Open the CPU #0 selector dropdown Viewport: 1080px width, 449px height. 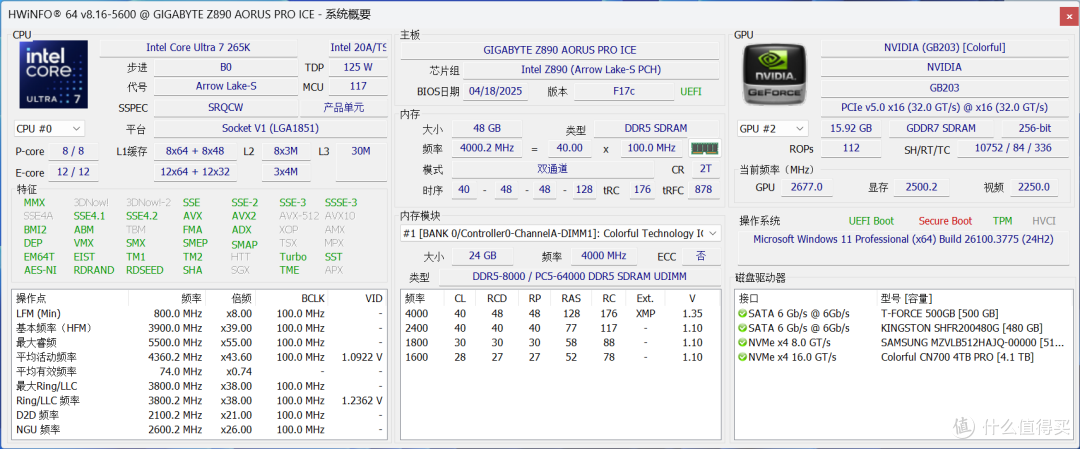(x=49, y=129)
